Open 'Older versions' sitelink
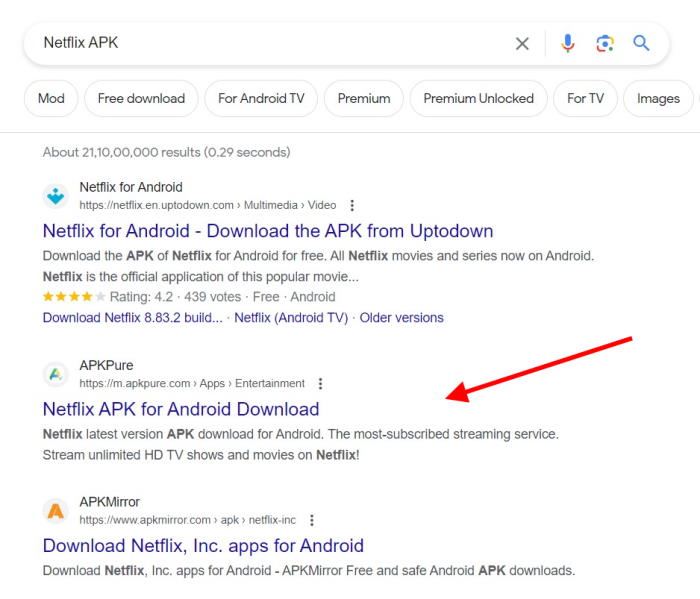The height and width of the screenshot is (599, 700). (402, 318)
